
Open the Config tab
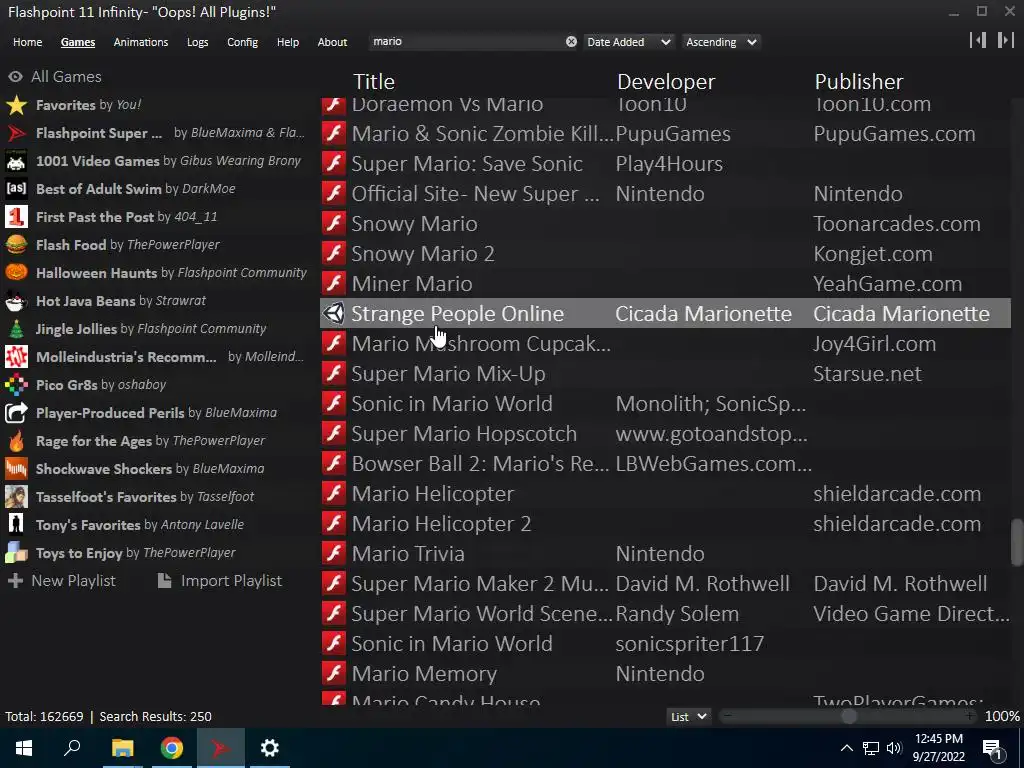click(242, 42)
